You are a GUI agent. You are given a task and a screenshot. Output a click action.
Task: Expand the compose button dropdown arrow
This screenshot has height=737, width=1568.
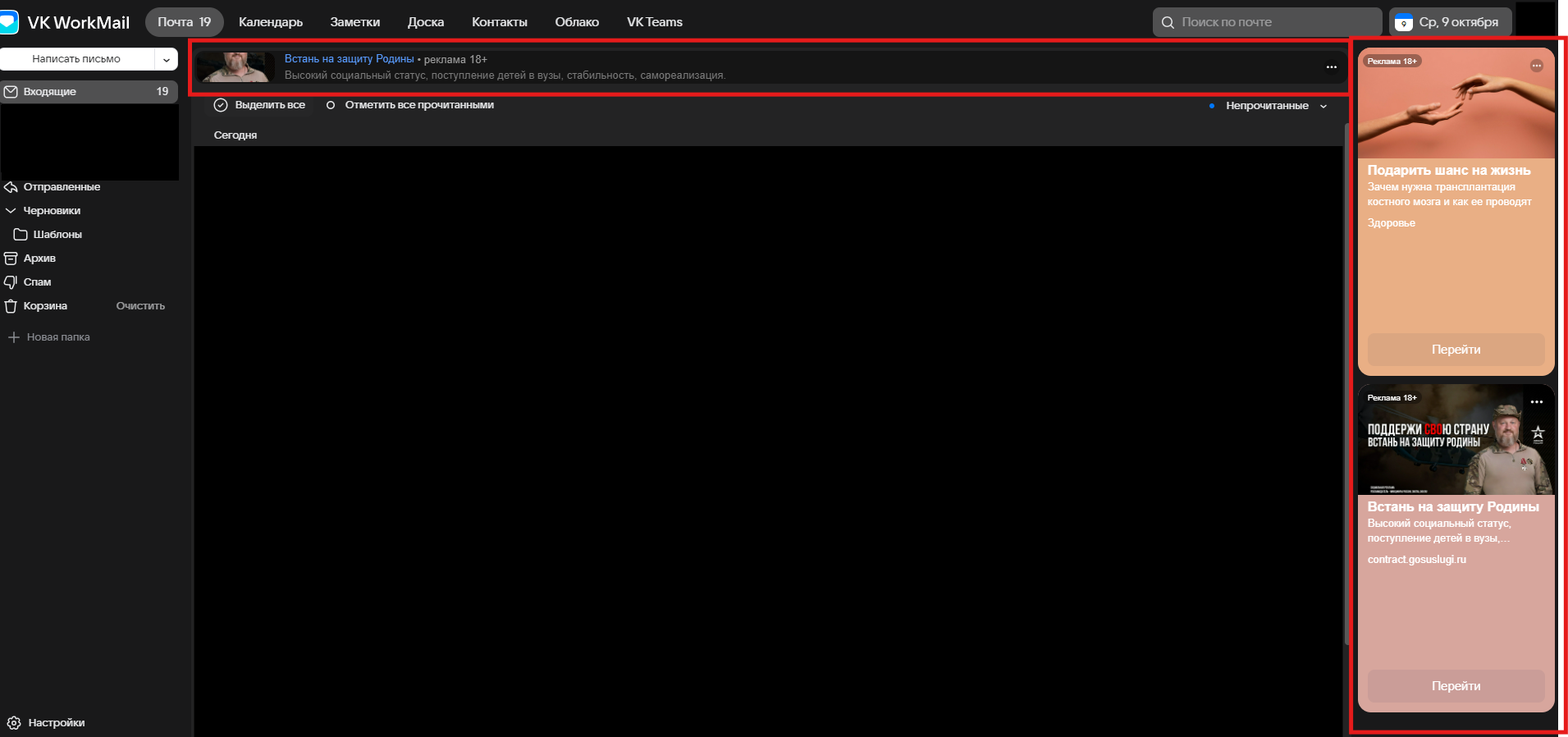pyautogui.click(x=167, y=59)
